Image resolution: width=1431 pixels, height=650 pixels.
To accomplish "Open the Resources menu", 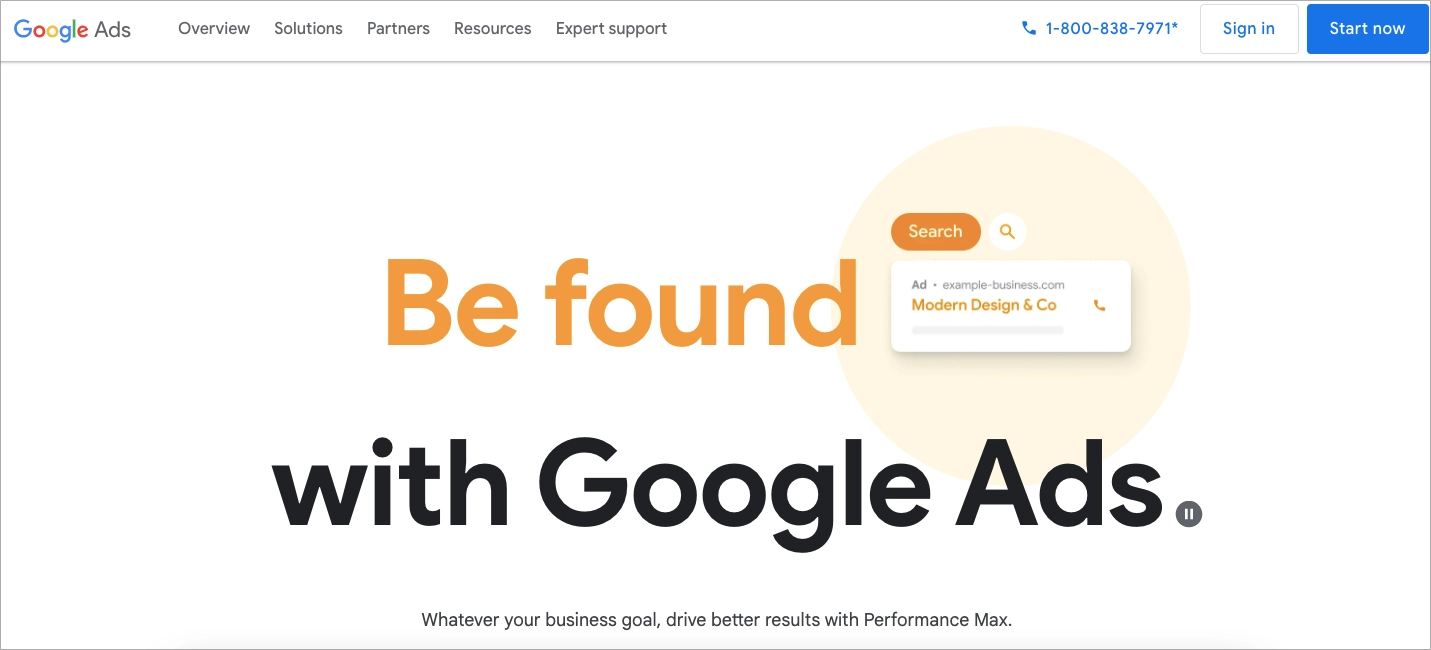I will click(493, 28).
